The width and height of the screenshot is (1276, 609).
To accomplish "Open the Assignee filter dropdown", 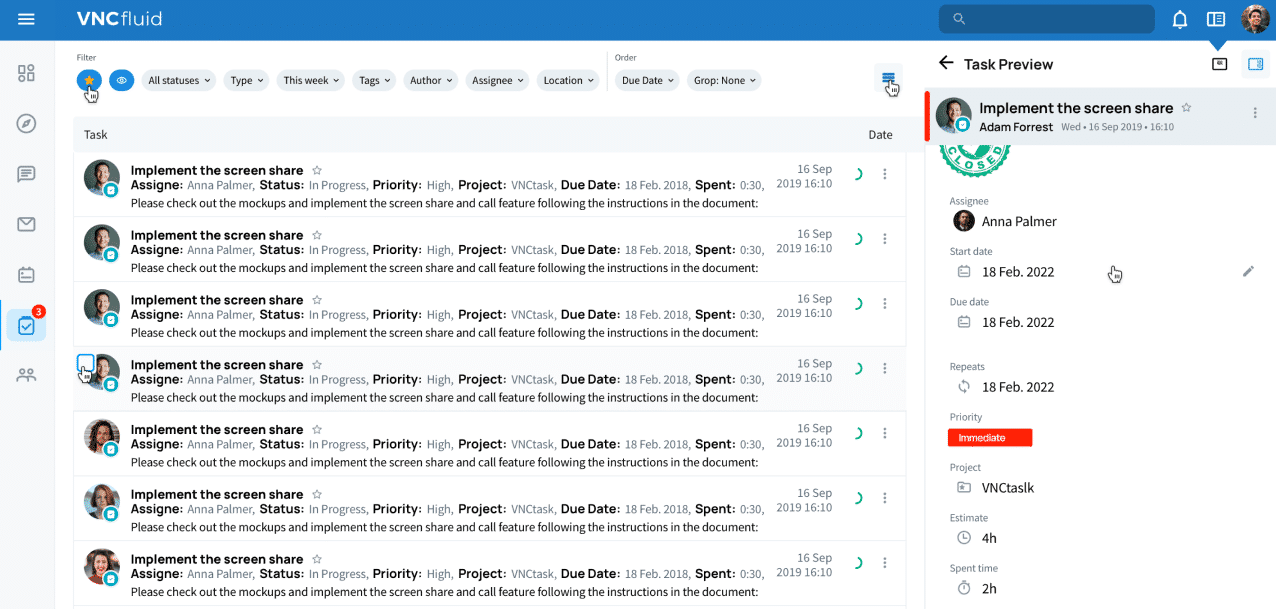I will (497, 80).
